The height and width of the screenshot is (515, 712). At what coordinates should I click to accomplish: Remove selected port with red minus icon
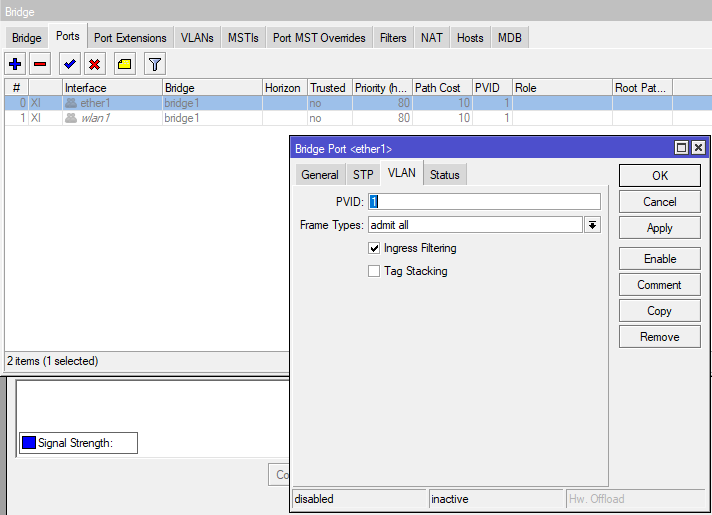click(40, 64)
